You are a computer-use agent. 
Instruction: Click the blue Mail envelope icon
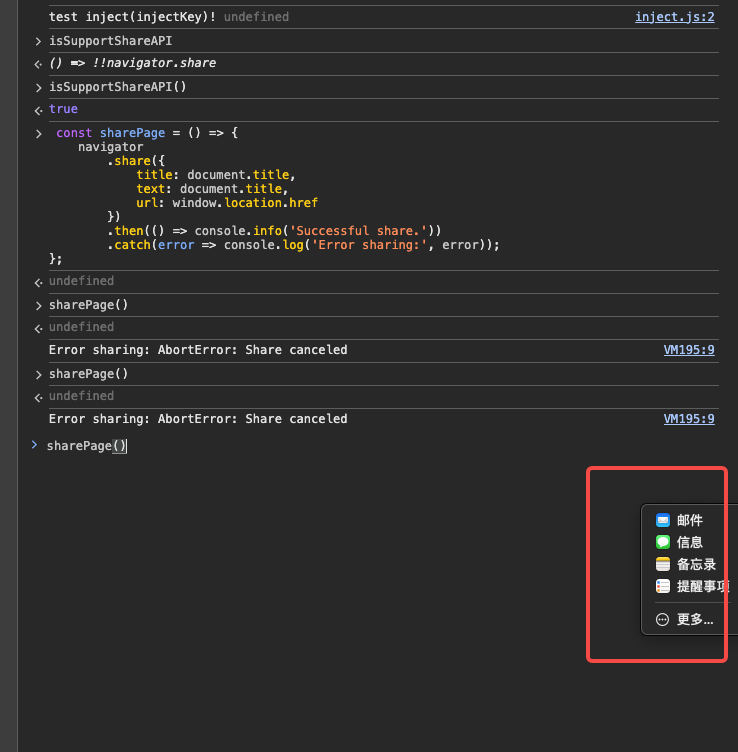[x=662, y=520]
